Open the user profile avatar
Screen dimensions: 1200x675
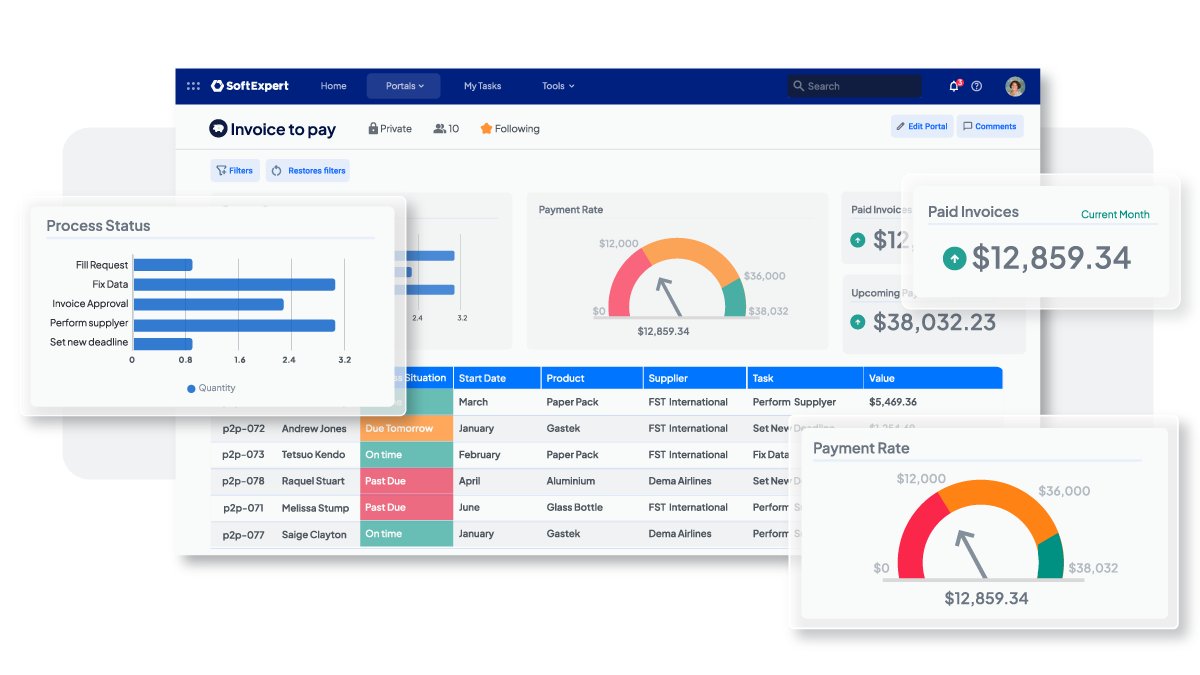(x=1015, y=86)
